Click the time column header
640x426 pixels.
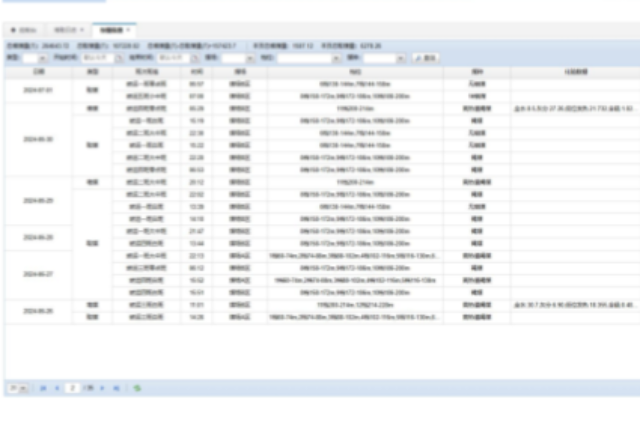(x=196, y=72)
